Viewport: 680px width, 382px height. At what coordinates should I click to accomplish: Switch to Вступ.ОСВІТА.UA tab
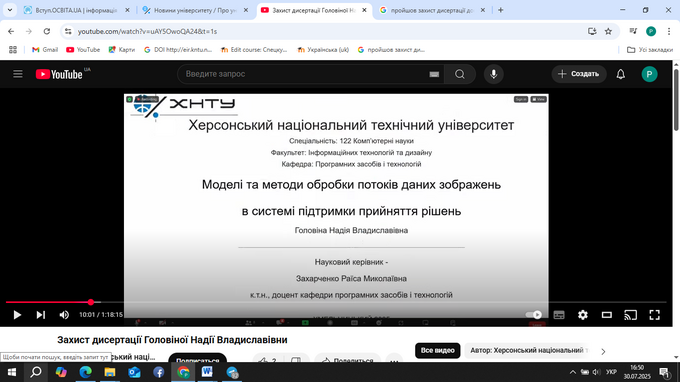click(77, 10)
